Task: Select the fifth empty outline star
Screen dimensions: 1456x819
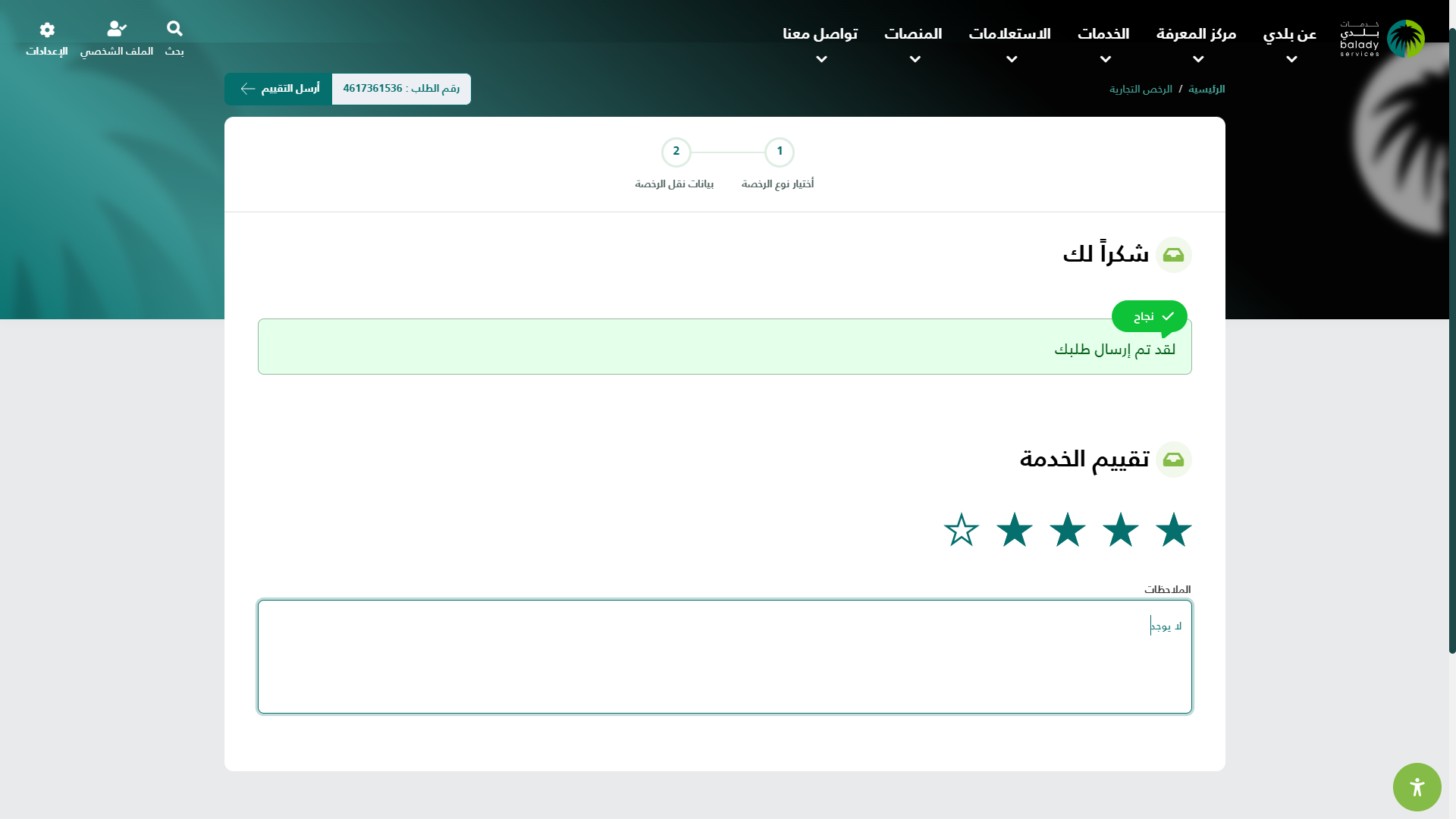Action: pos(962,529)
